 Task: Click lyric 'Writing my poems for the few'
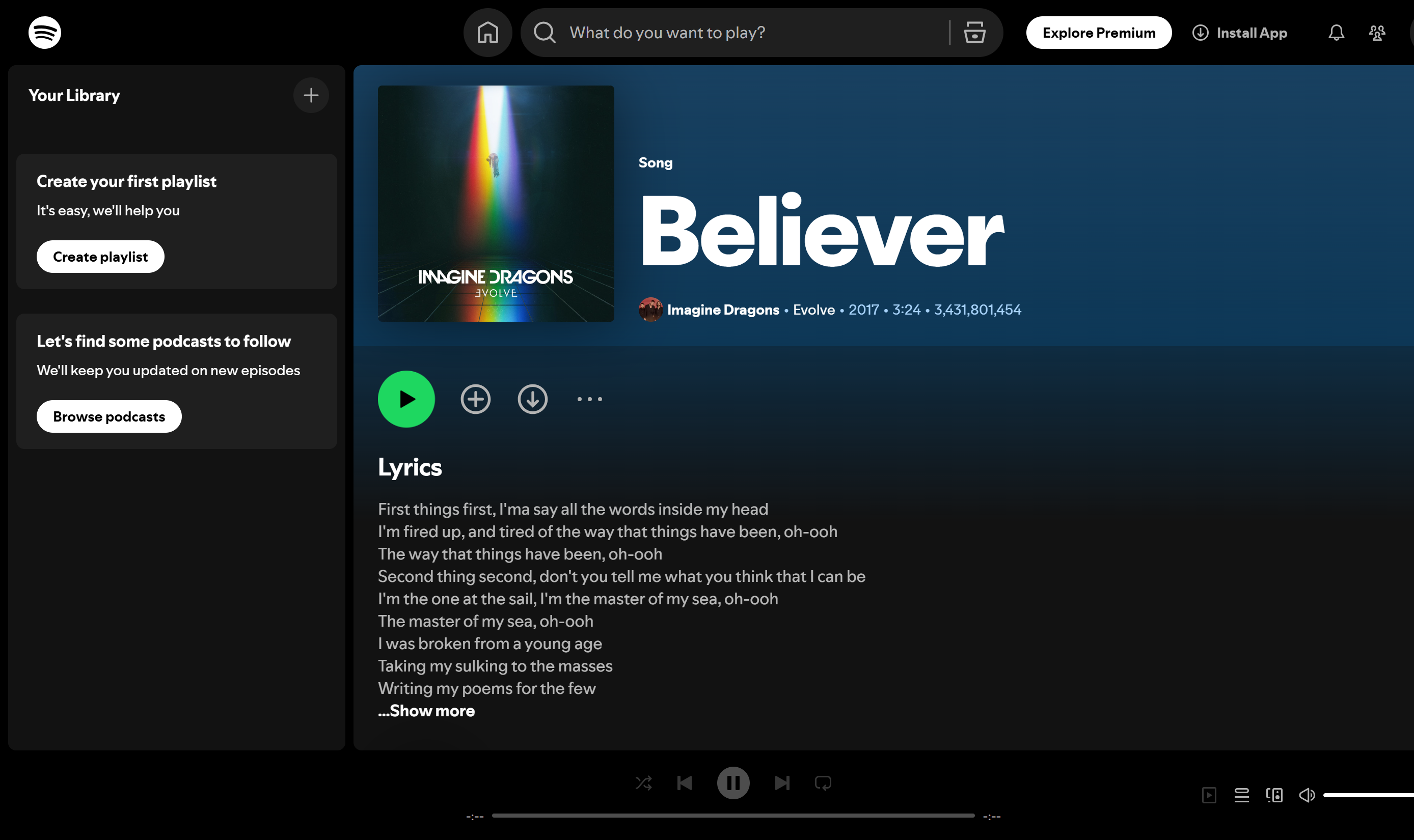pos(486,688)
